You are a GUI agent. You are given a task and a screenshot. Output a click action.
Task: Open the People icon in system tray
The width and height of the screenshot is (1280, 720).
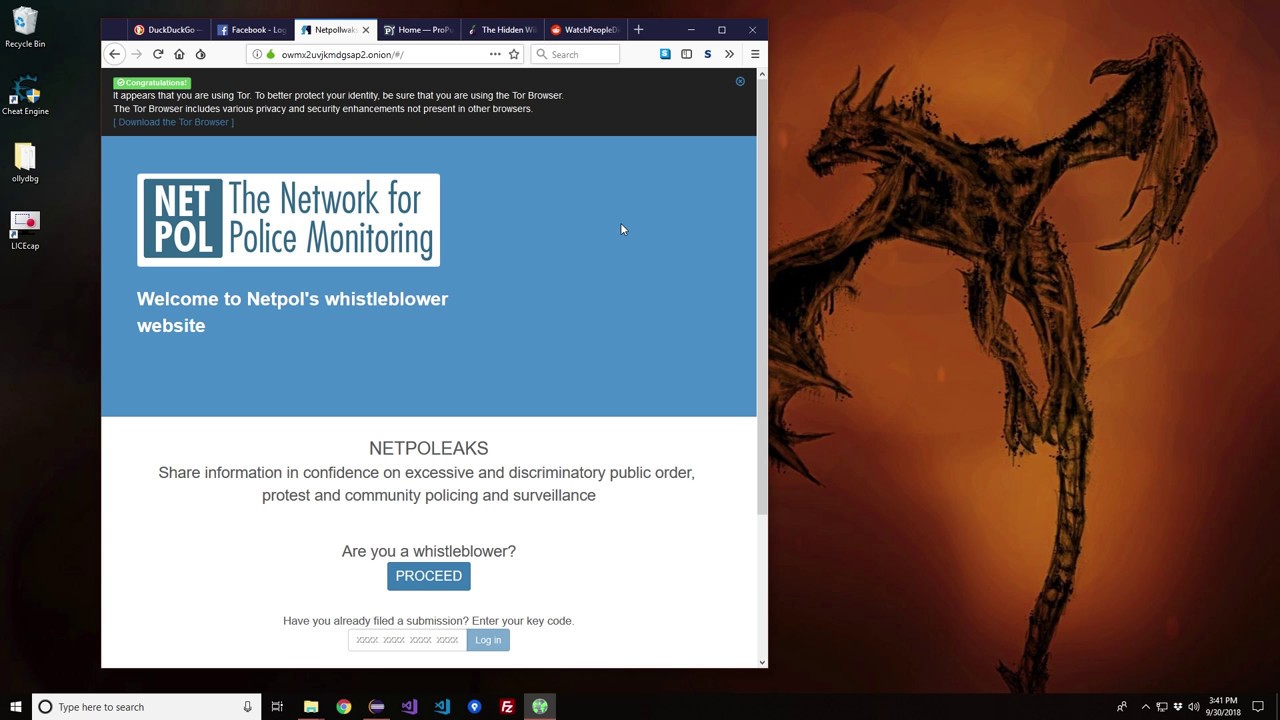click(1122, 707)
